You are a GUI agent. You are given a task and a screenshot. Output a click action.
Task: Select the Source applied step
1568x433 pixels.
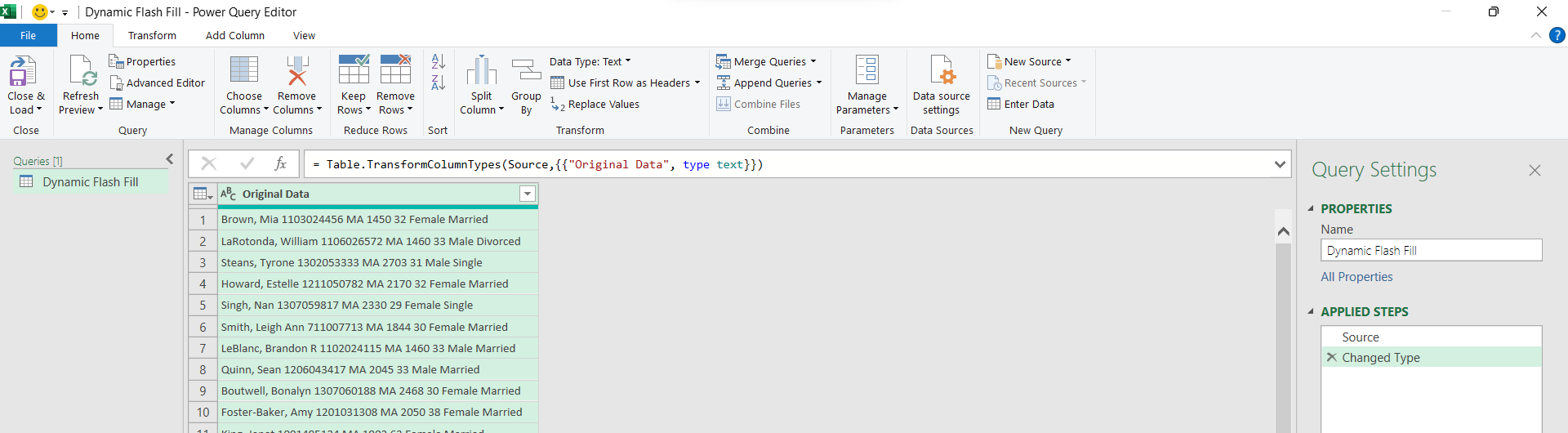pyautogui.click(x=1431, y=337)
